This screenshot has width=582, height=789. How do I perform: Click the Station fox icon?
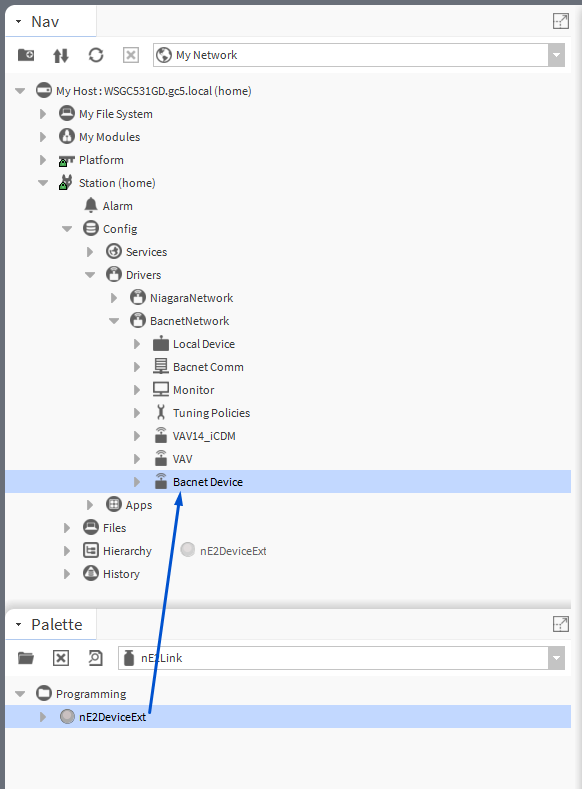click(66, 182)
